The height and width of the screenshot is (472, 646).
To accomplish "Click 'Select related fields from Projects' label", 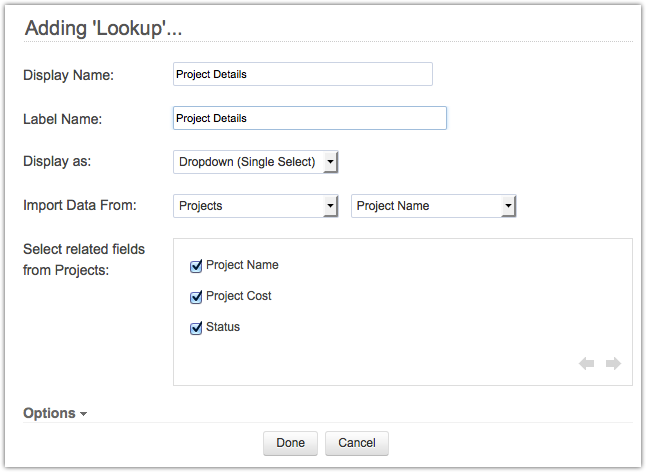I will 83,259.
